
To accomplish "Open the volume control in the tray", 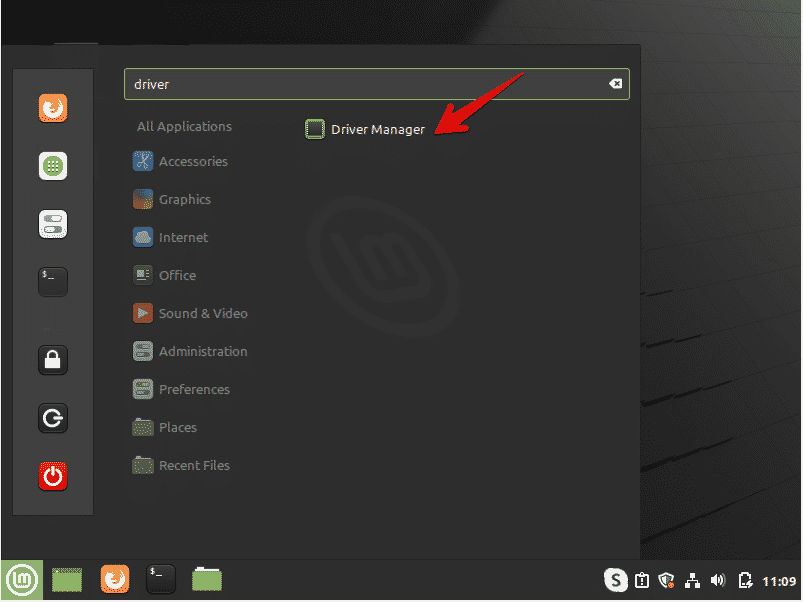I will (x=718, y=580).
